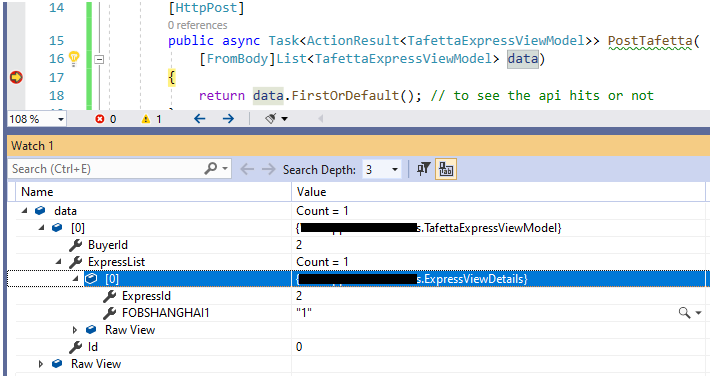The height and width of the screenshot is (376, 711).
Task: Click the "Count = 1" value of data
Action: [322, 211]
